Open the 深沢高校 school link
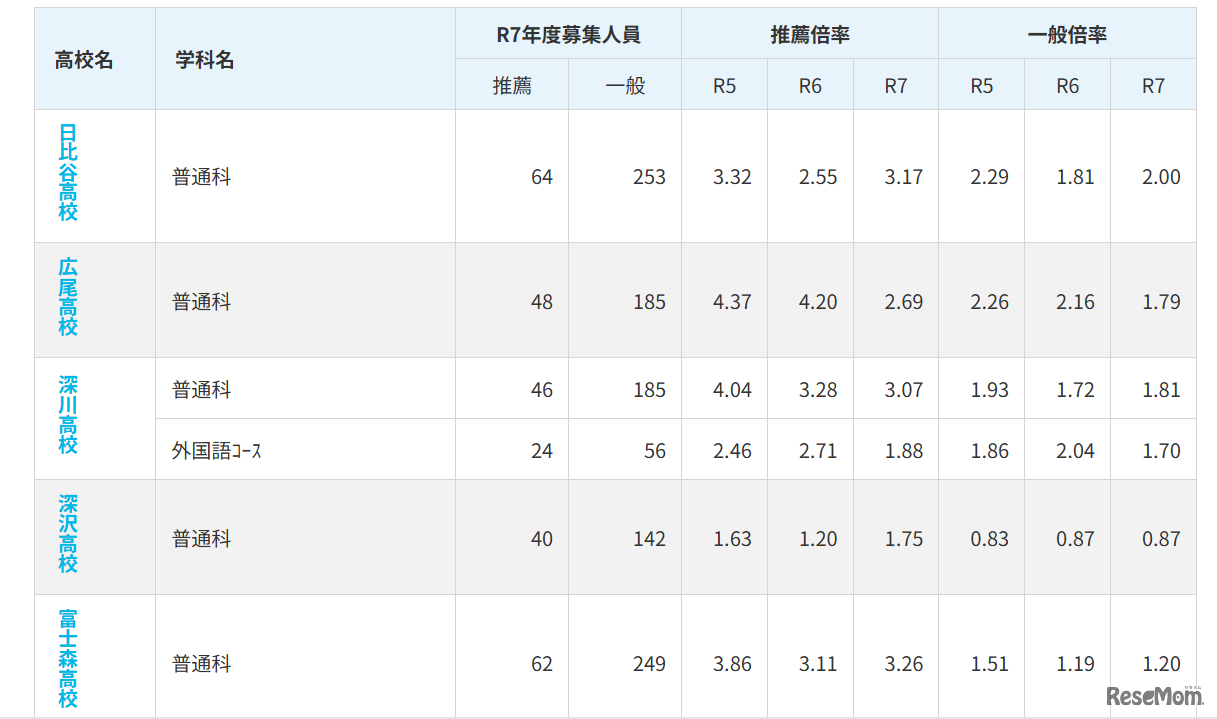This screenshot has height=719, width=1217. tap(68, 534)
